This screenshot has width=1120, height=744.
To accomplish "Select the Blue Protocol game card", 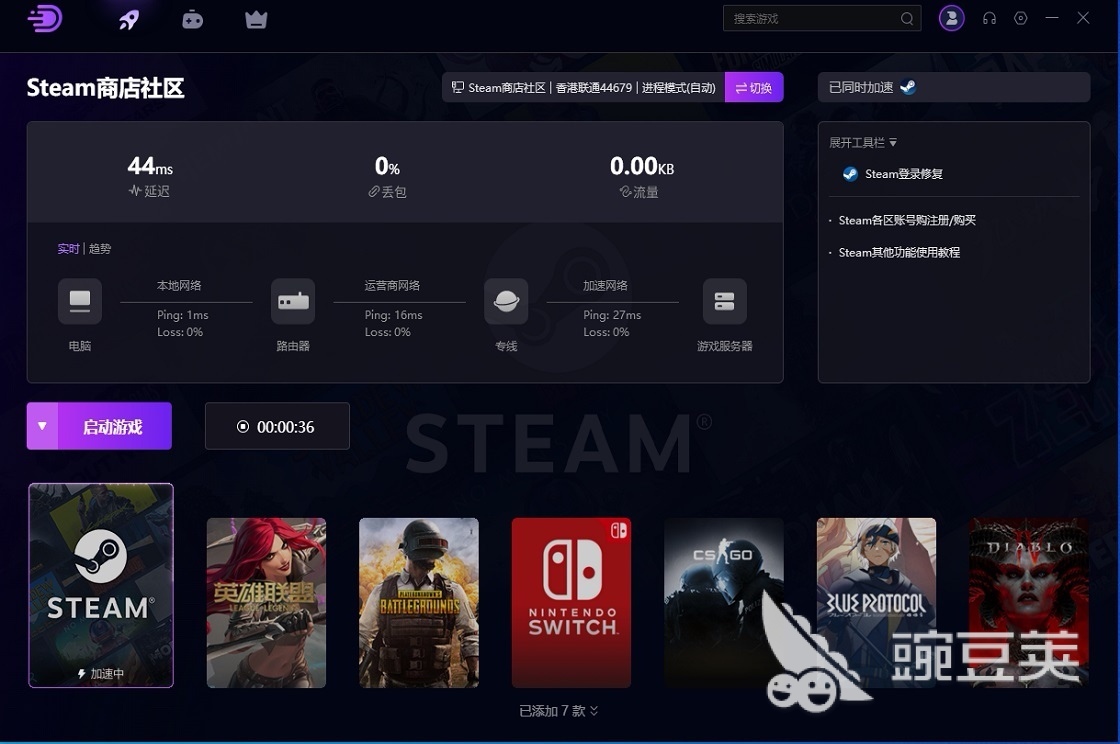I will (876, 603).
